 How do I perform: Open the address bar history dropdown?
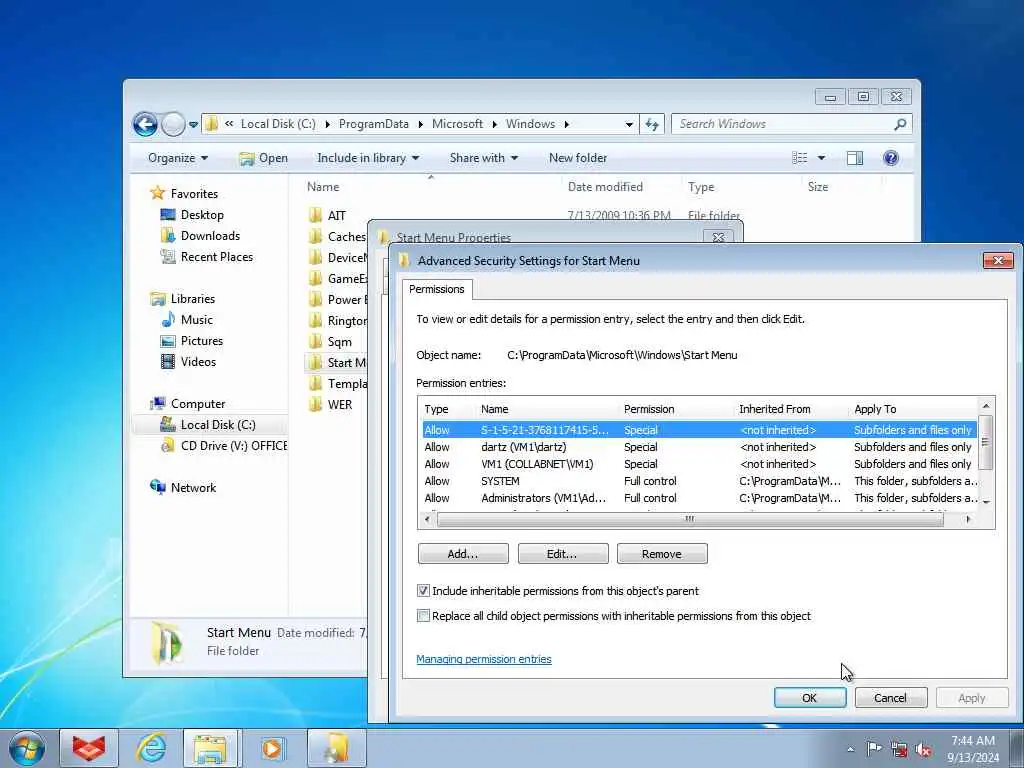pyautogui.click(x=629, y=124)
